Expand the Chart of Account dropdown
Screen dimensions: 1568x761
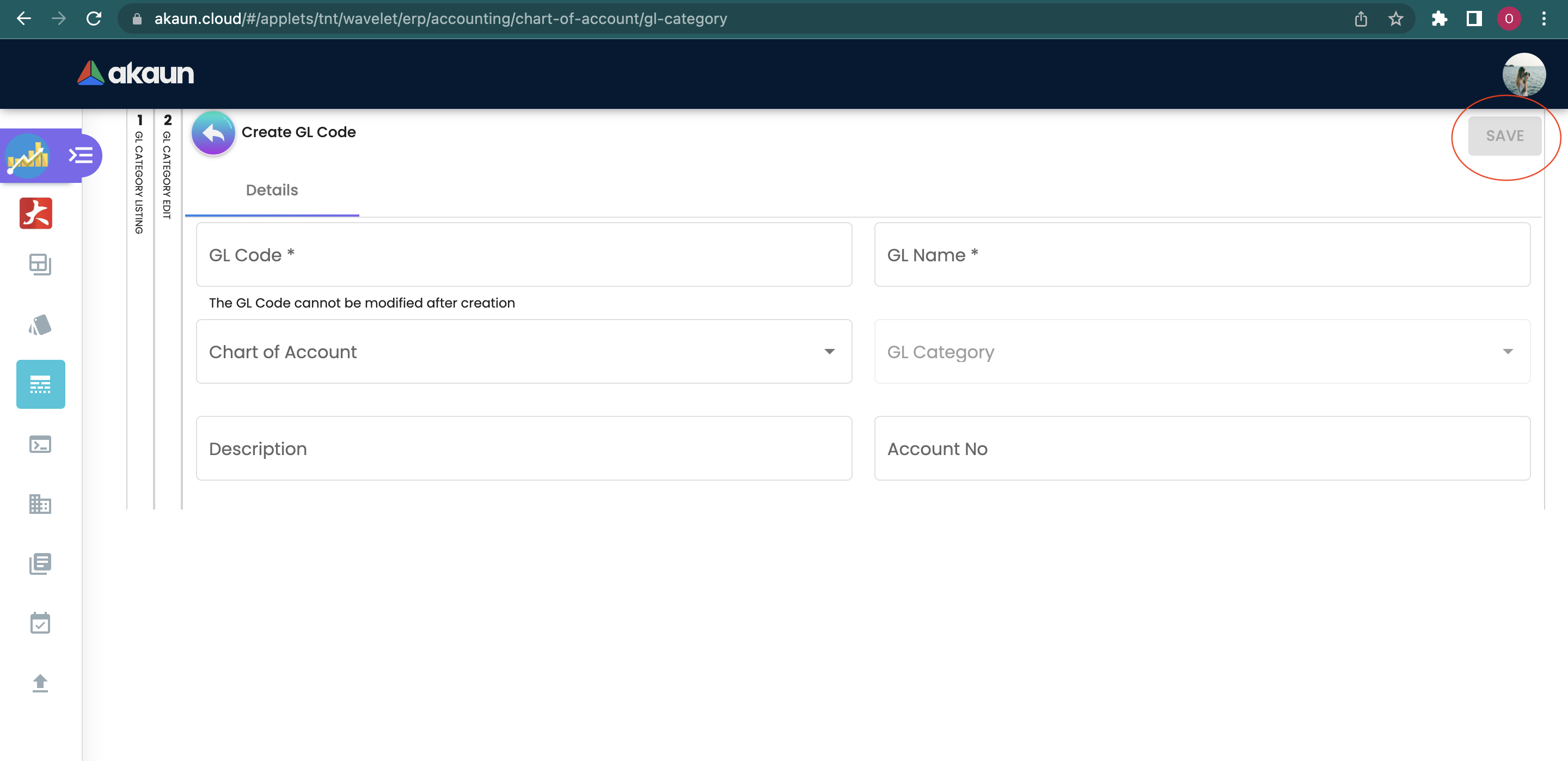click(523, 352)
